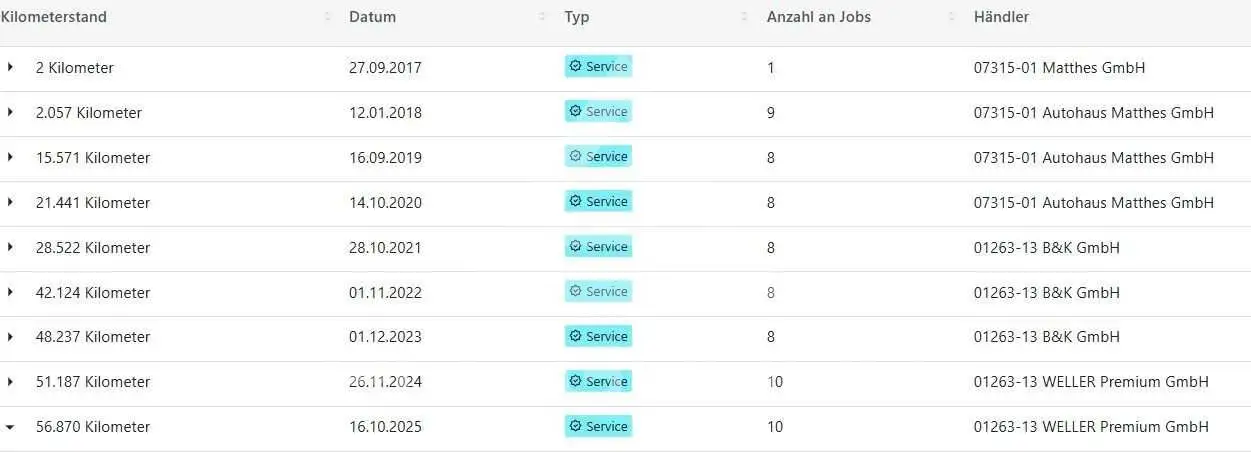The height and width of the screenshot is (452, 1251).
Task: Expand the 28.522 Kilometer row
Action: [x=10, y=247]
